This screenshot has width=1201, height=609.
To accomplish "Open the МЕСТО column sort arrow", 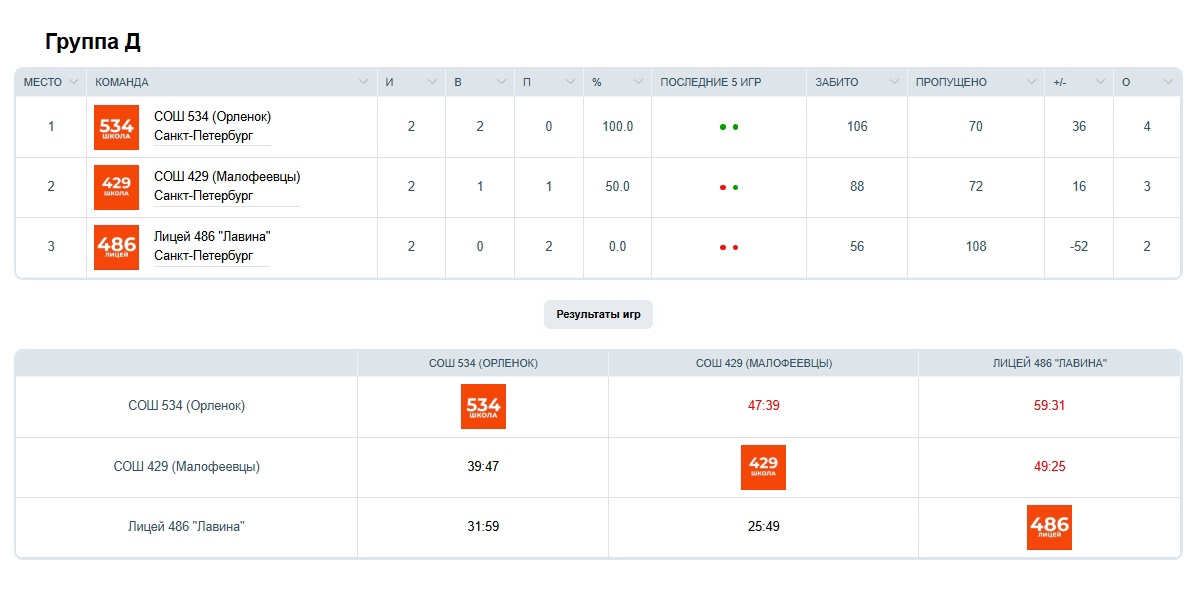I will click(73, 82).
